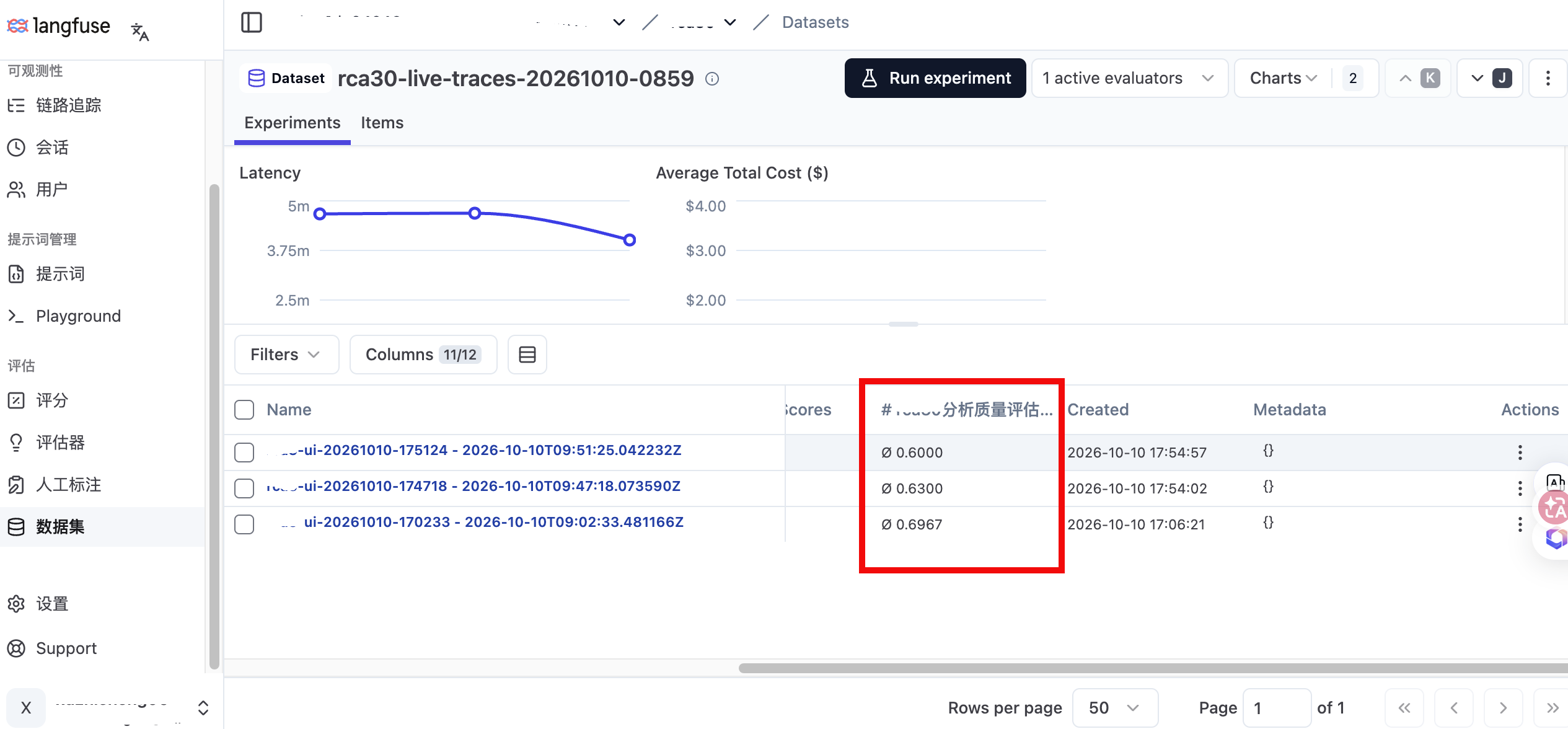Switch to the Experiments tab

coord(292,123)
